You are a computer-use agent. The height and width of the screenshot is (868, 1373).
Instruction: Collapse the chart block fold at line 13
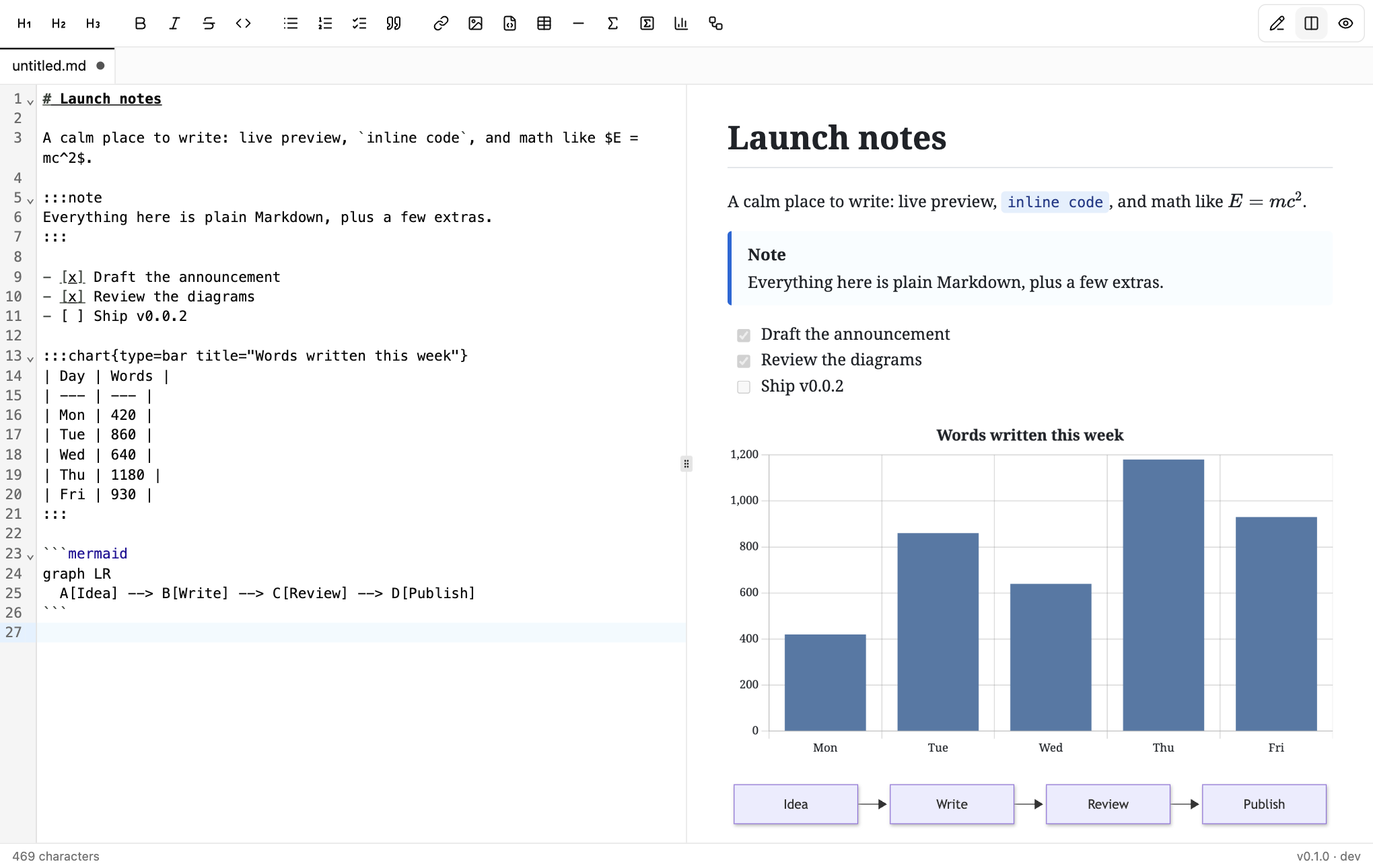(x=30, y=359)
